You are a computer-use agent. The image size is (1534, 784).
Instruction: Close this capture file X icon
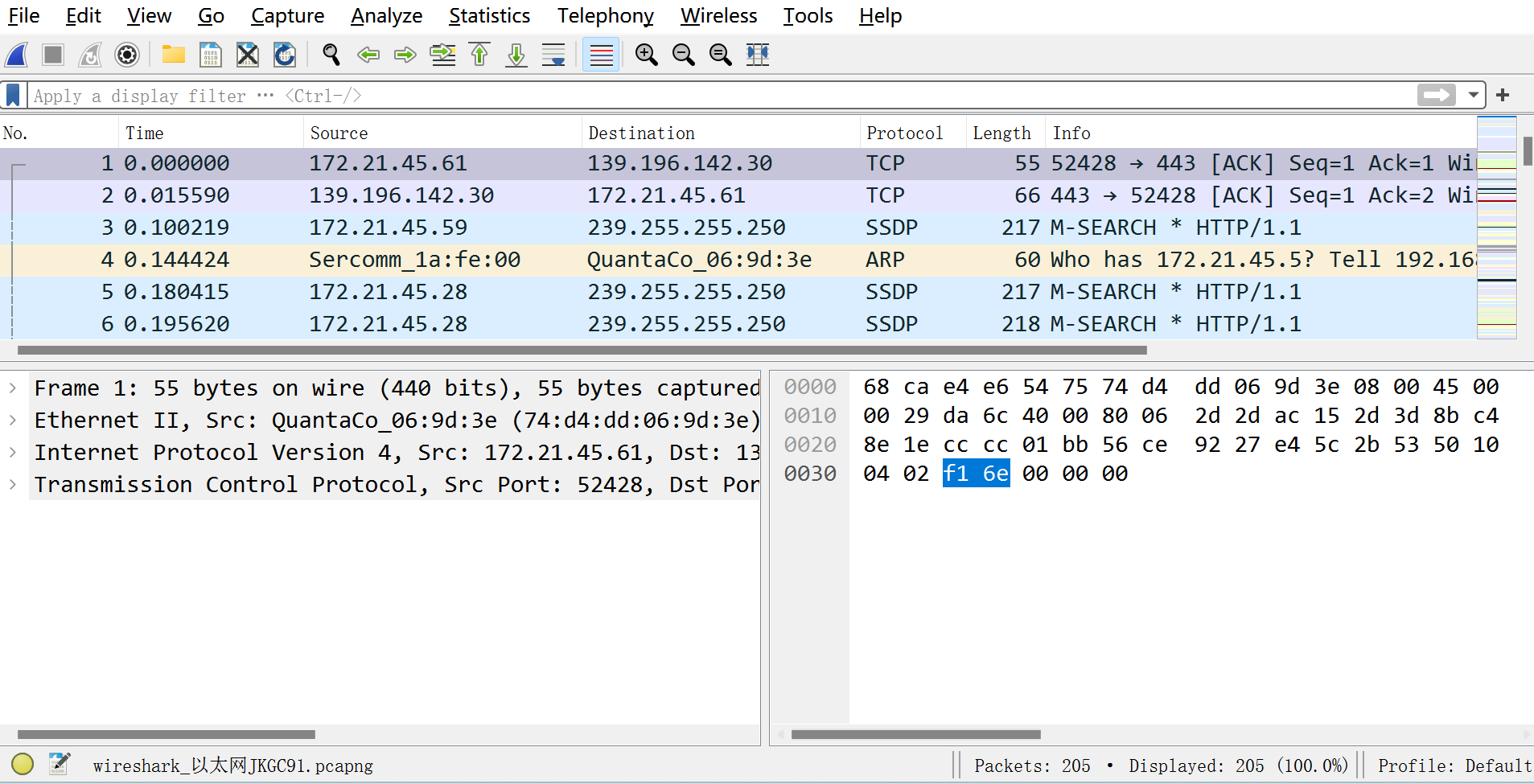[x=248, y=55]
